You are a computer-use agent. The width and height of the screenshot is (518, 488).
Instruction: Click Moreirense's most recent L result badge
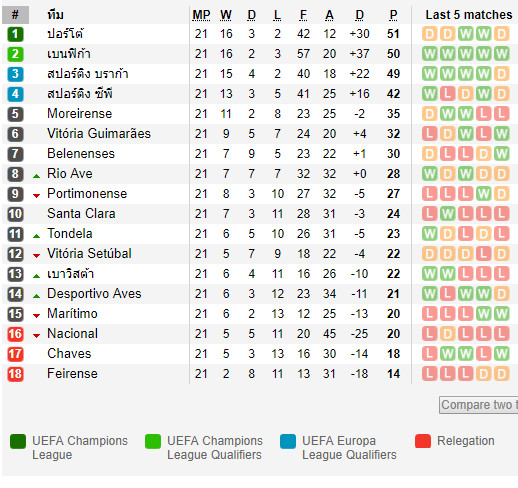(x=501, y=114)
